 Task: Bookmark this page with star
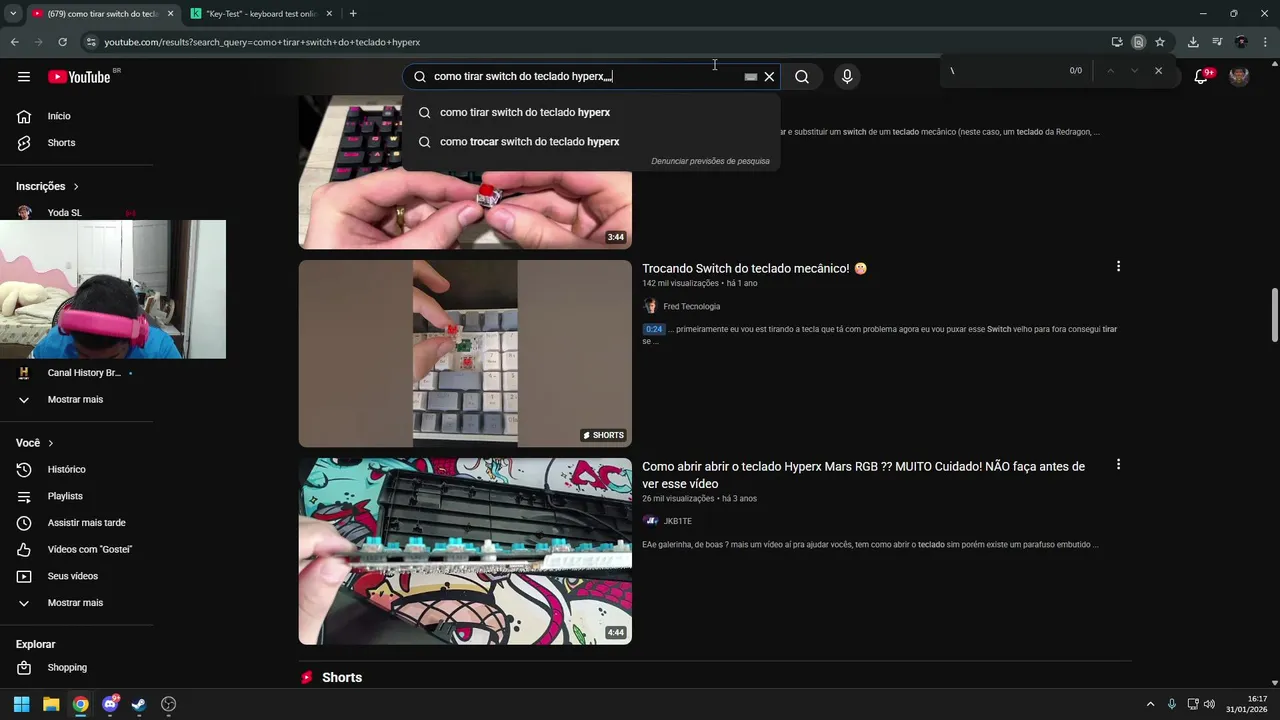[x=1160, y=42]
